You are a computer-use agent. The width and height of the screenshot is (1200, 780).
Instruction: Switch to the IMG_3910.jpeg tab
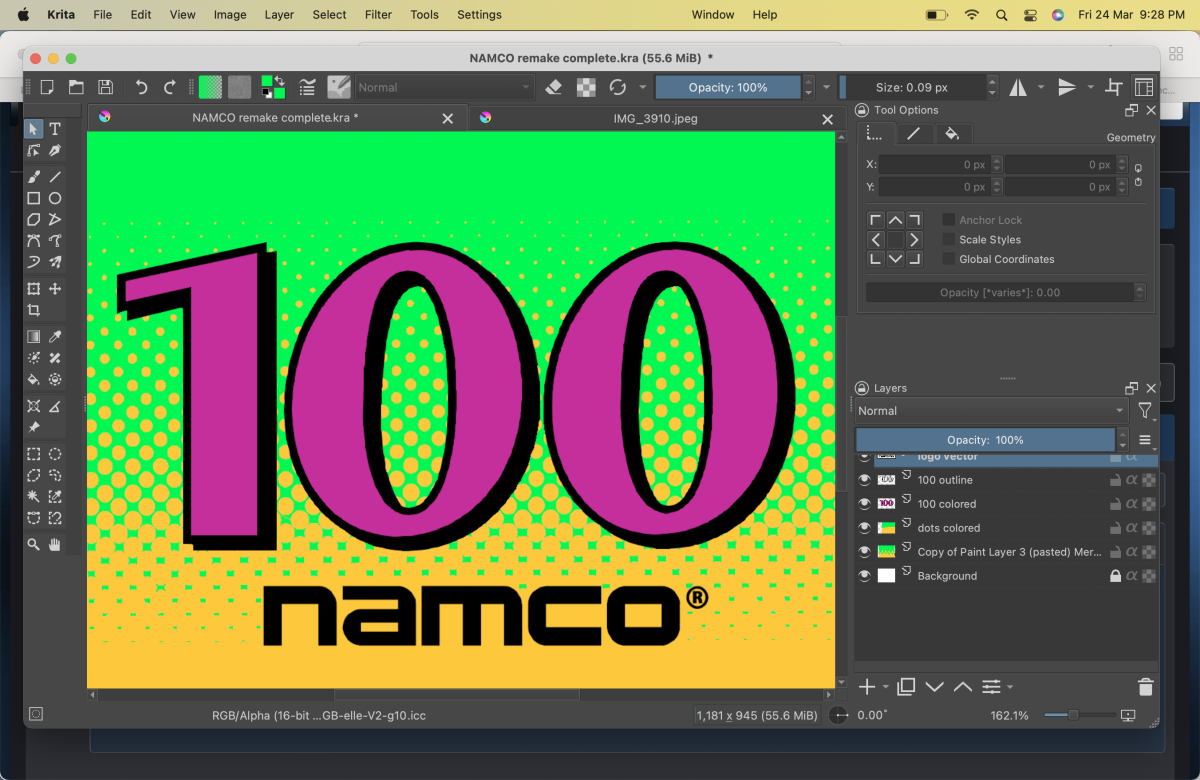[x=654, y=118]
